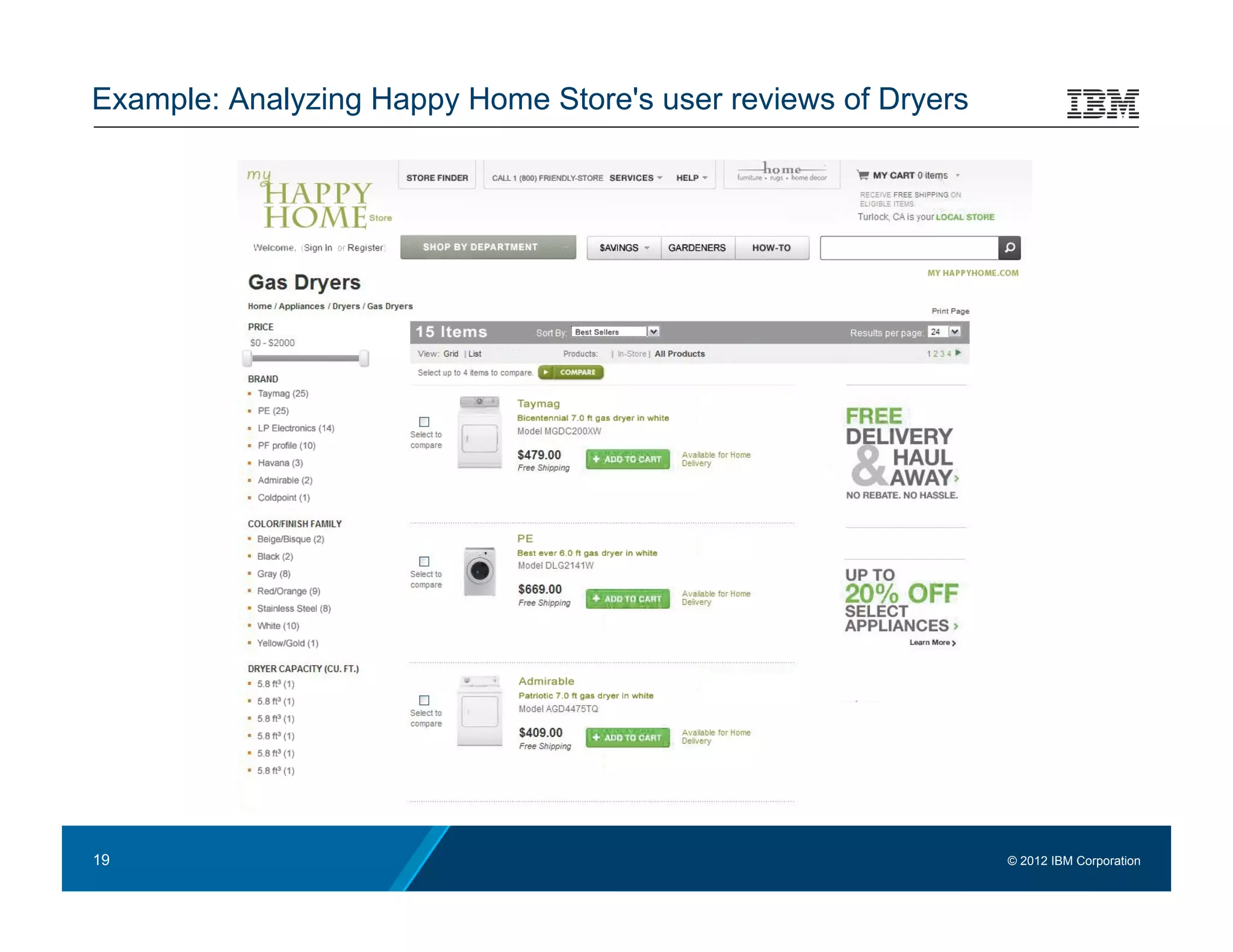The width and height of the screenshot is (1233, 952).
Task: Filter by color Gray (8)
Action: click(x=274, y=574)
